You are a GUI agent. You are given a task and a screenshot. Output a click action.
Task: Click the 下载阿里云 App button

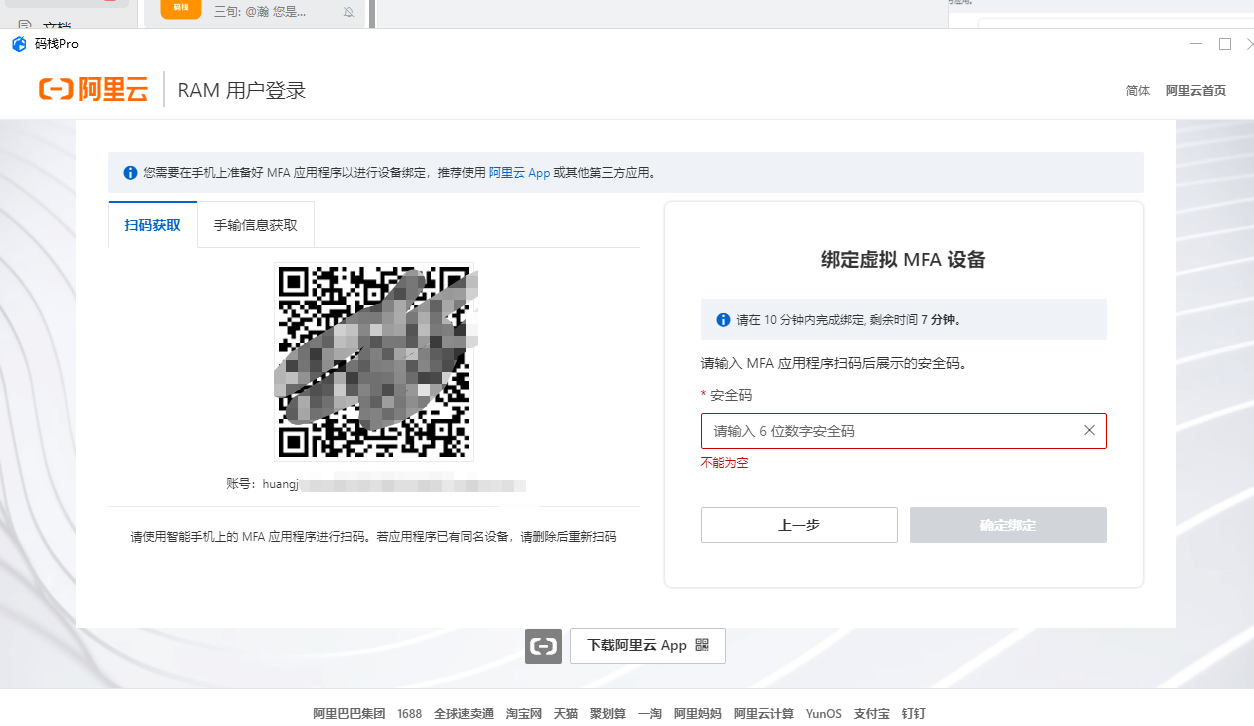pyautogui.click(x=648, y=646)
